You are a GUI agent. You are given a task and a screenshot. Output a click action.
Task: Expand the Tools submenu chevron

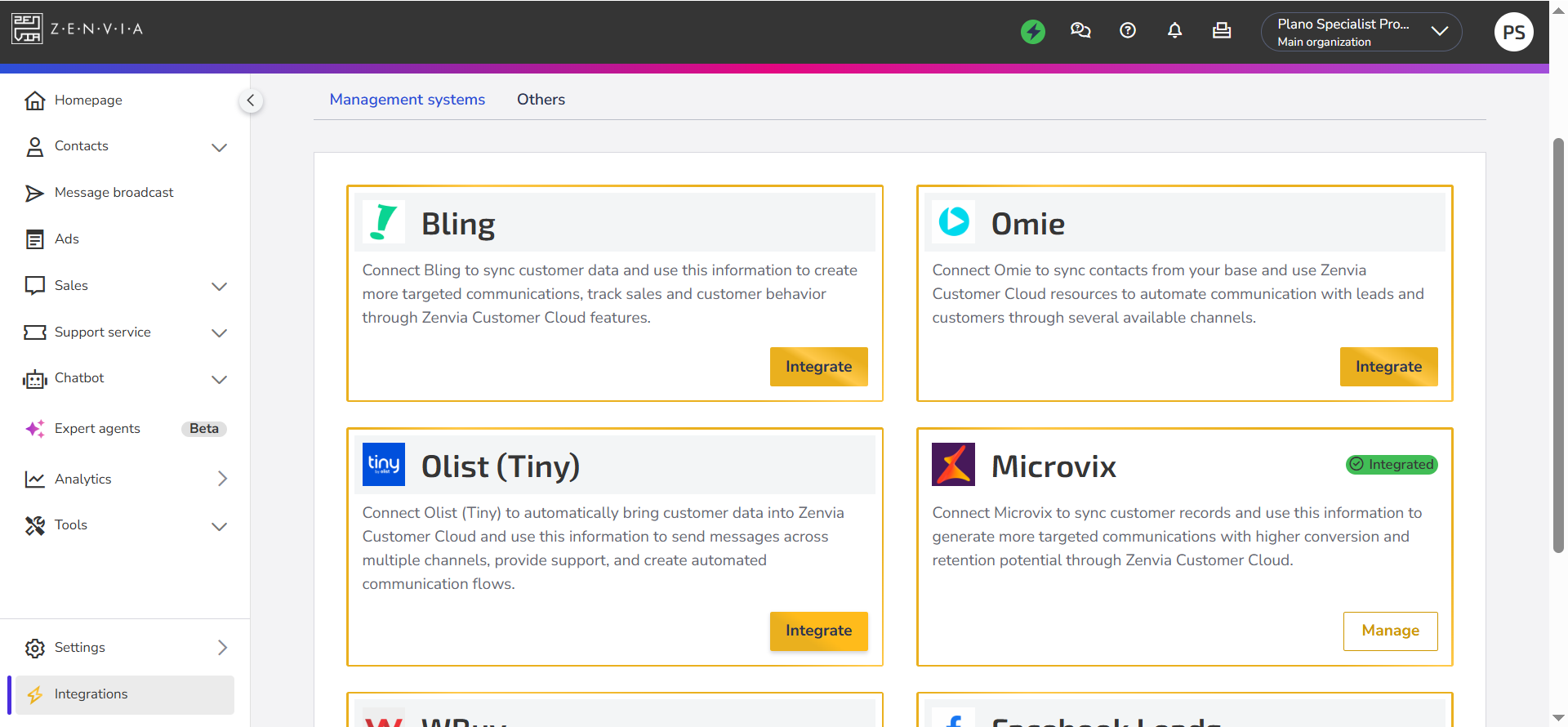point(219,527)
